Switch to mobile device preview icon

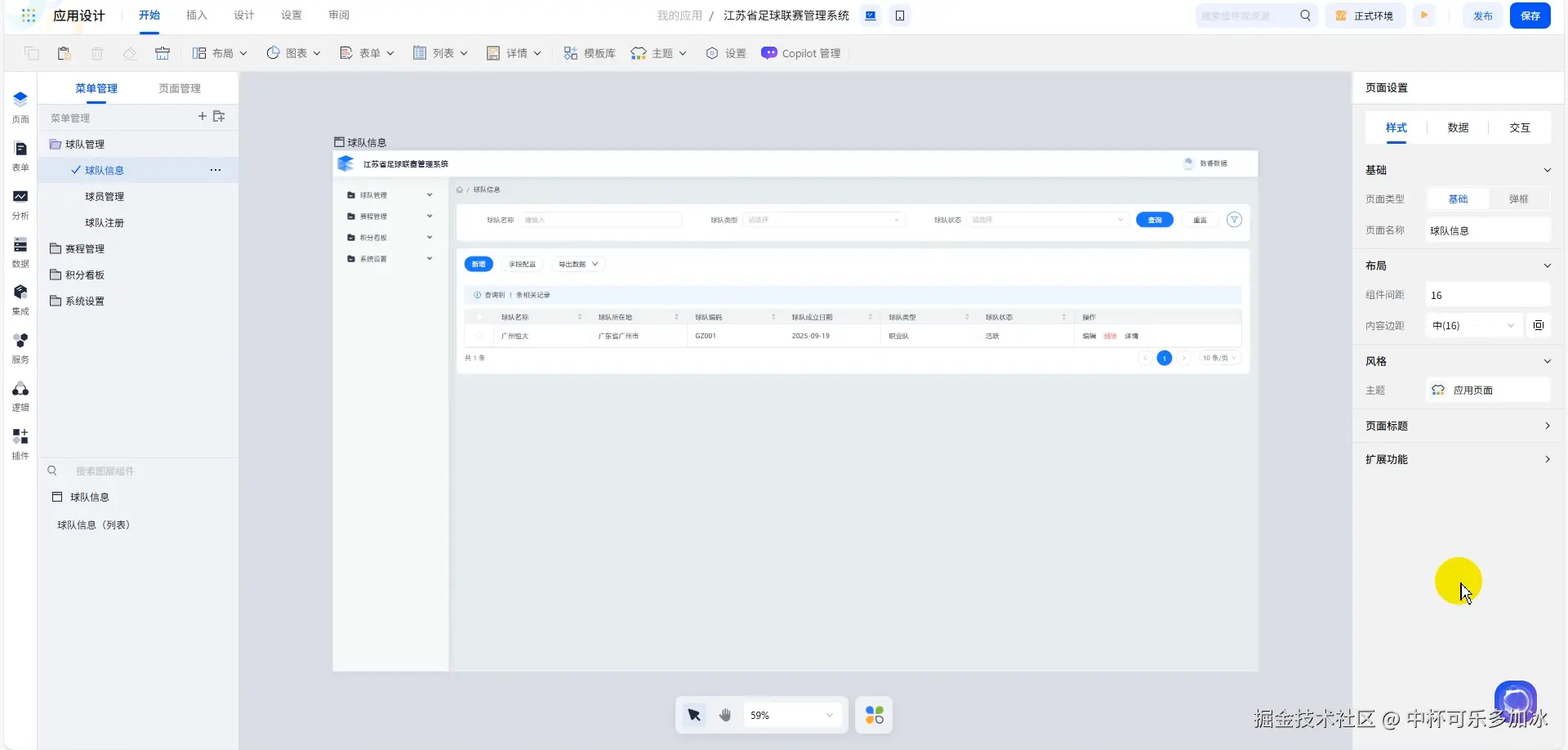pyautogui.click(x=899, y=16)
